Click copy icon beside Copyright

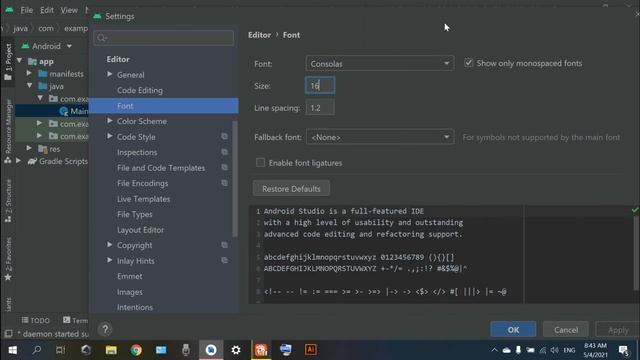[x=224, y=245]
